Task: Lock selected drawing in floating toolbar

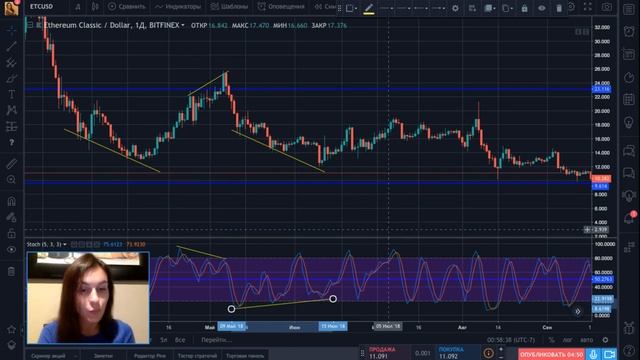Action: coord(524,8)
